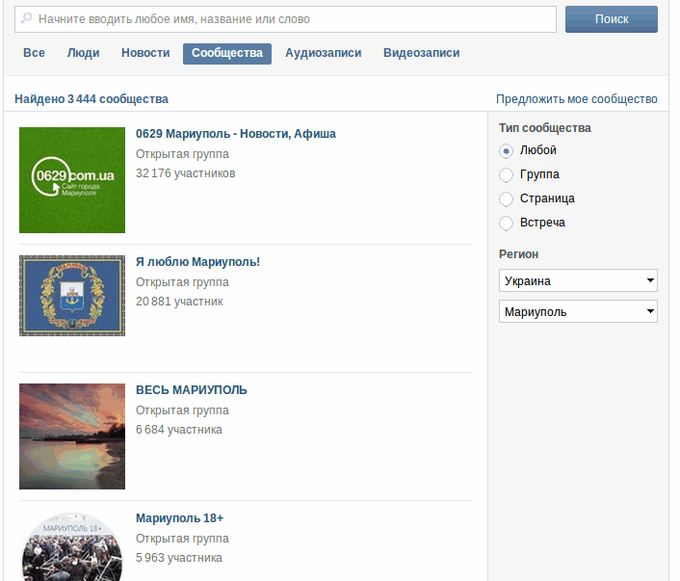Click the magnifier icon in search field
Image resolution: width=680 pixels, height=581 pixels.
[26, 18]
